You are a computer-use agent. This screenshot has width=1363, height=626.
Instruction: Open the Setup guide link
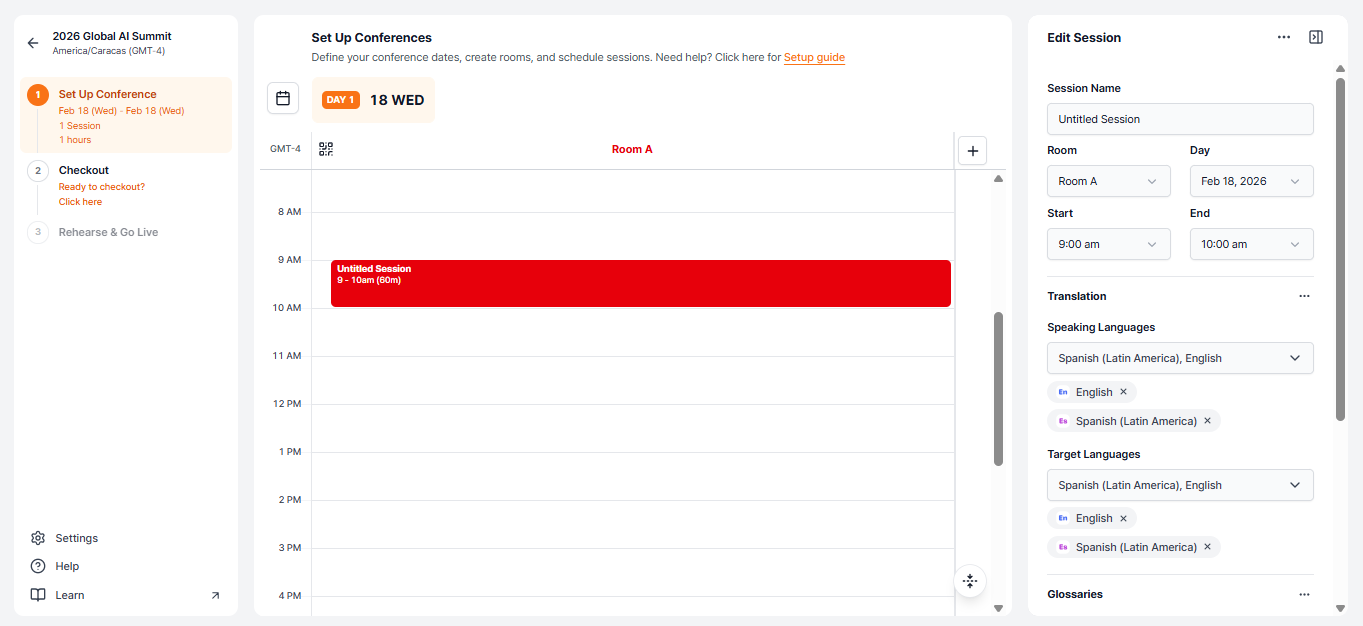[814, 58]
